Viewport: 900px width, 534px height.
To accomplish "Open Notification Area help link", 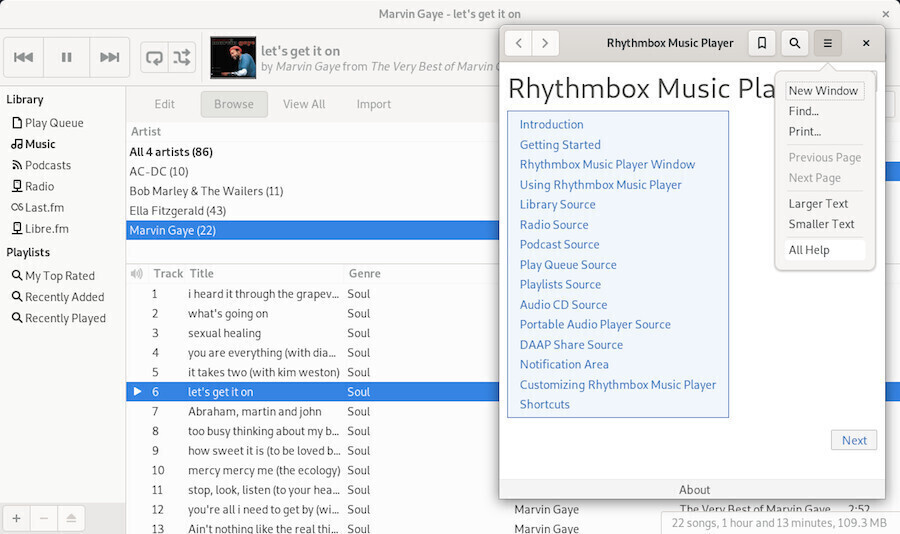I will tap(564, 365).
